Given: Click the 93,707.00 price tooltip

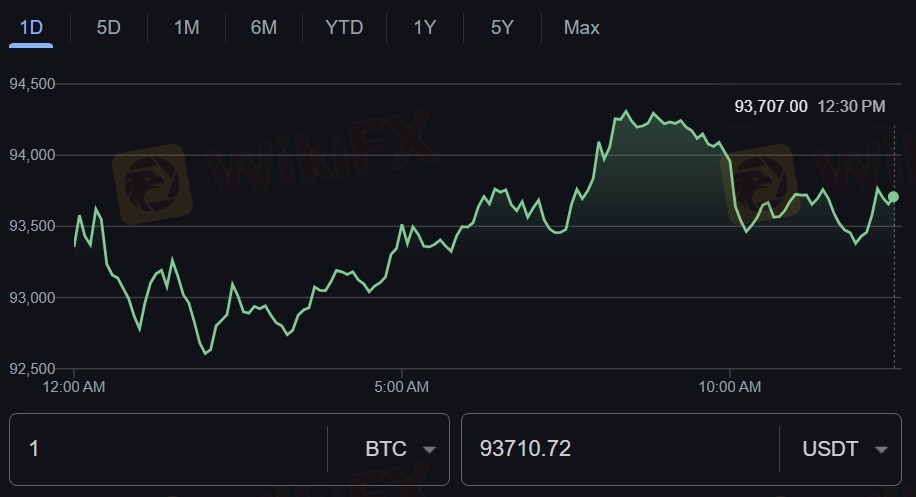Looking at the screenshot, I should (x=770, y=106).
